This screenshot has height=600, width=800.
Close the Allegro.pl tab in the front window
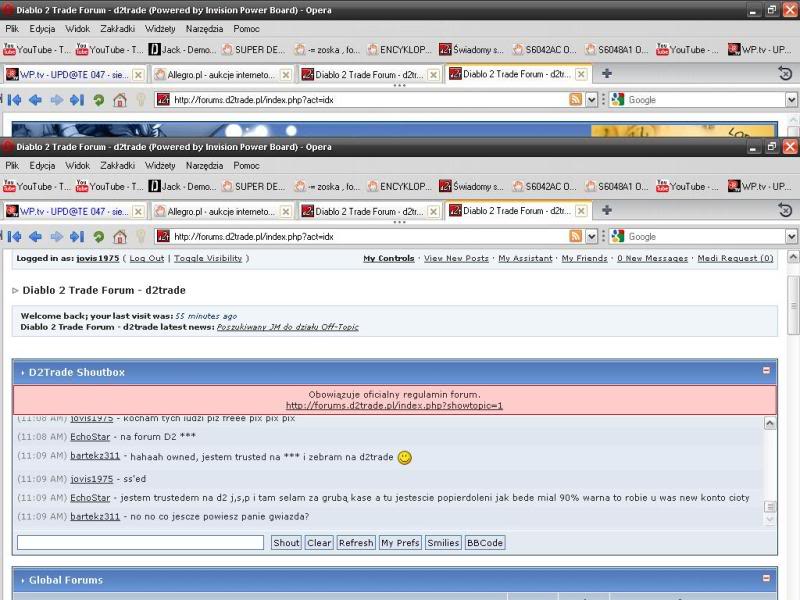286,212
